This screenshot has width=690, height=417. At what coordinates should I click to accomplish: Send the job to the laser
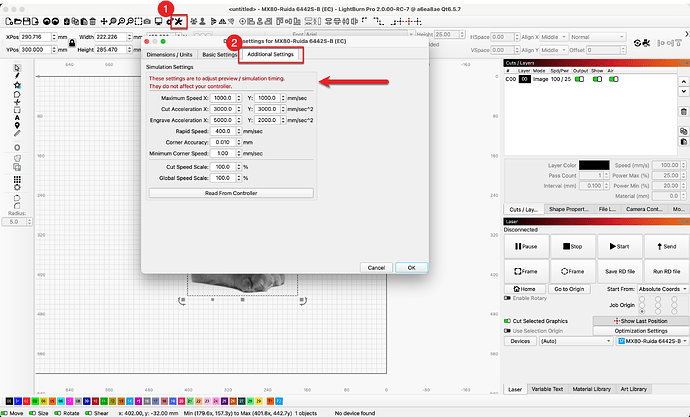pyautogui.click(x=666, y=246)
